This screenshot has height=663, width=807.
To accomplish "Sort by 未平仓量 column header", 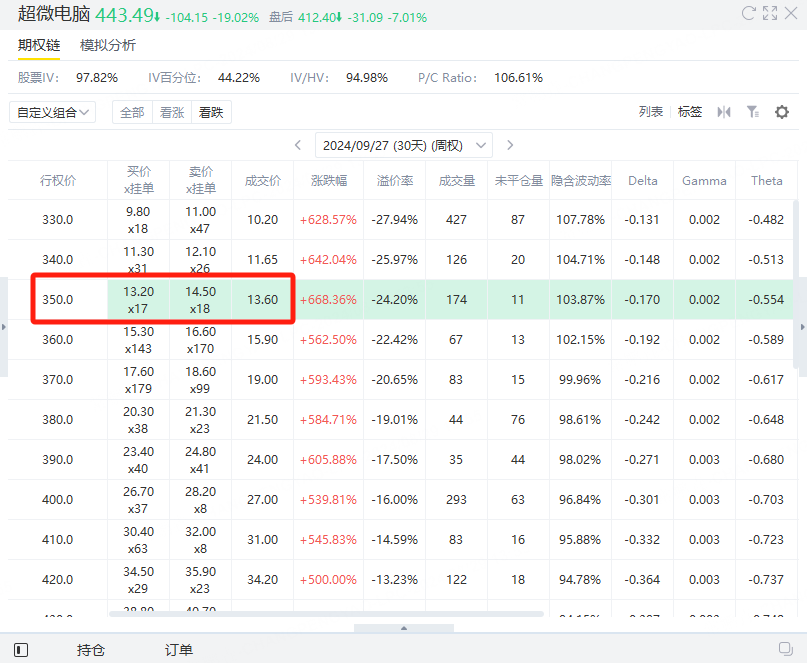I will [519, 181].
